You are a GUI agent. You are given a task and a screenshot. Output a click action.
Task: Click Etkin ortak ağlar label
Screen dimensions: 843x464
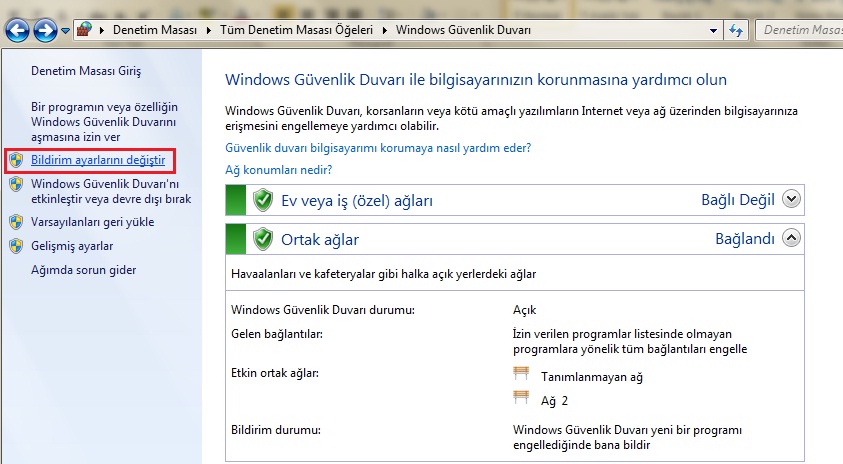click(275, 373)
